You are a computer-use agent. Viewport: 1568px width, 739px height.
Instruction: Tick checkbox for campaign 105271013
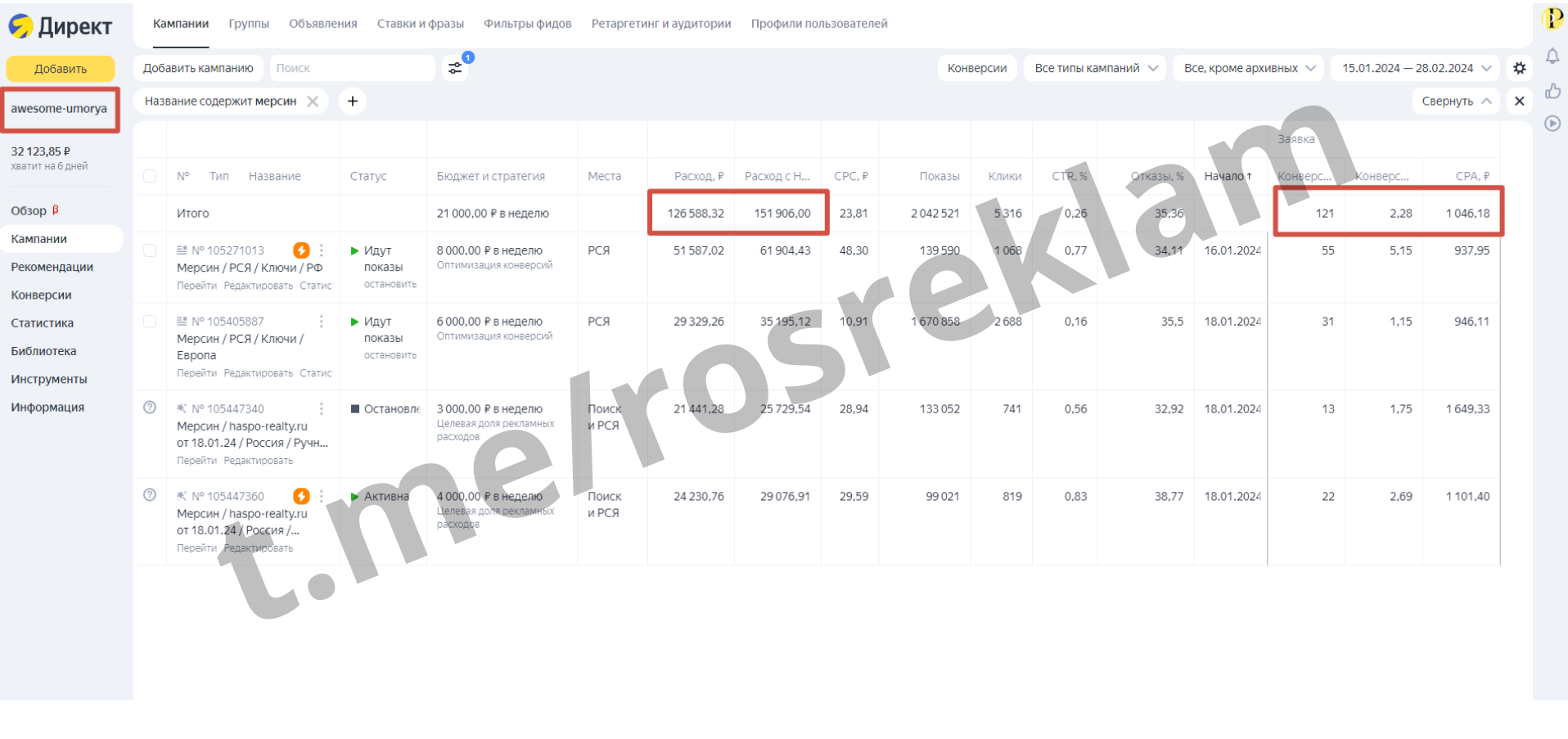[150, 250]
